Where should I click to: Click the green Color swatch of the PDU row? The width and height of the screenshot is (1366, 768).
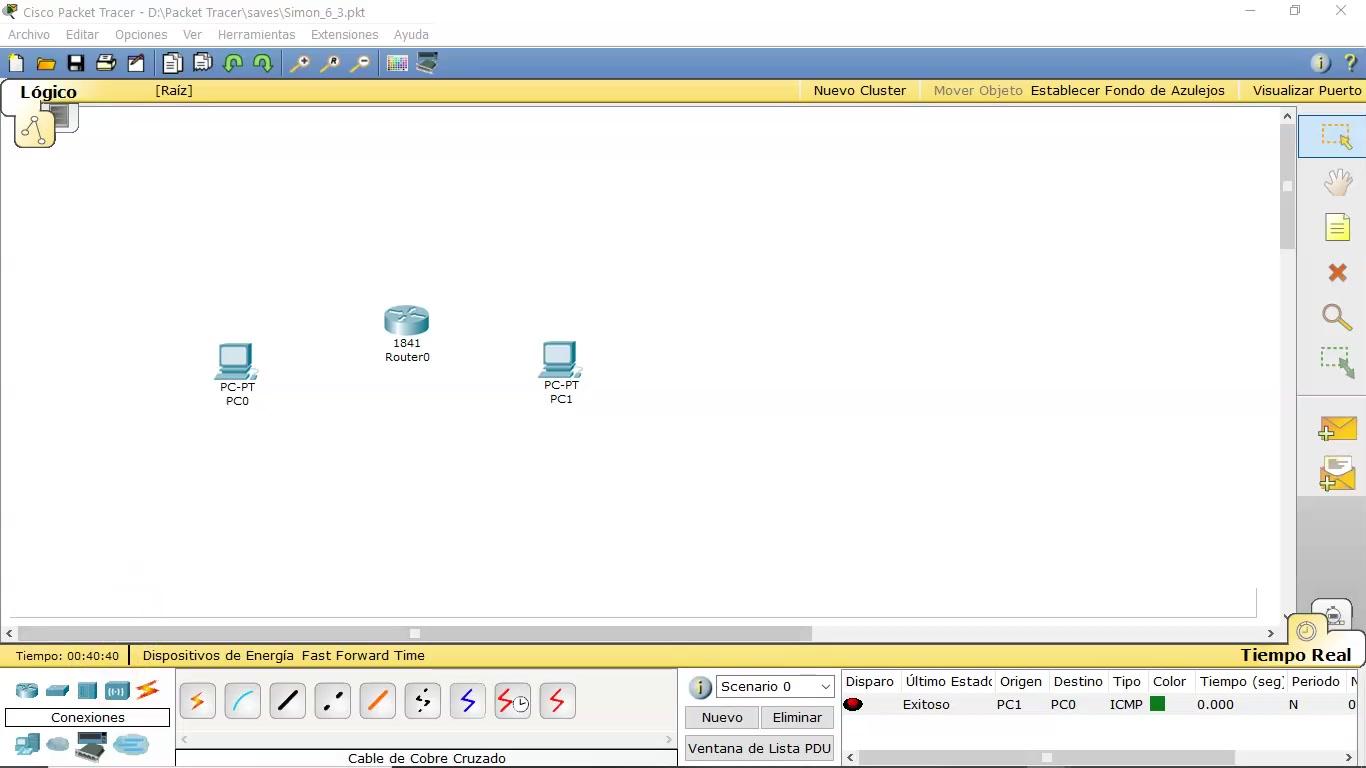click(x=1157, y=704)
